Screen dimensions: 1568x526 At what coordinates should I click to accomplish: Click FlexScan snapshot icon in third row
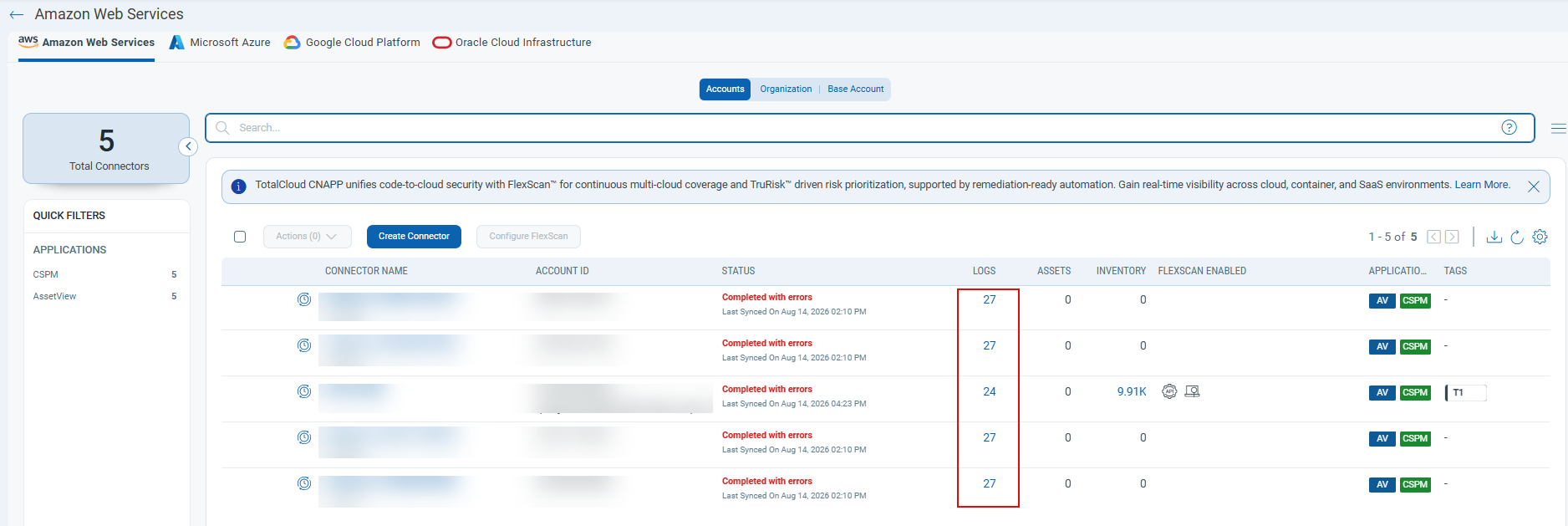pyautogui.click(x=1192, y=391)
